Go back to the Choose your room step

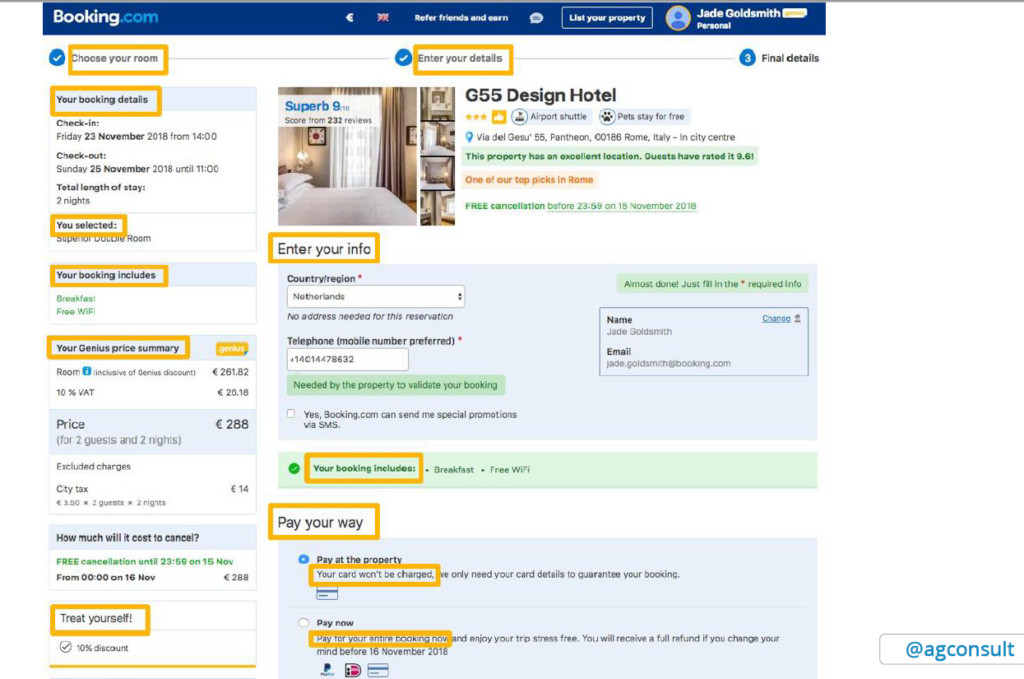114,58
